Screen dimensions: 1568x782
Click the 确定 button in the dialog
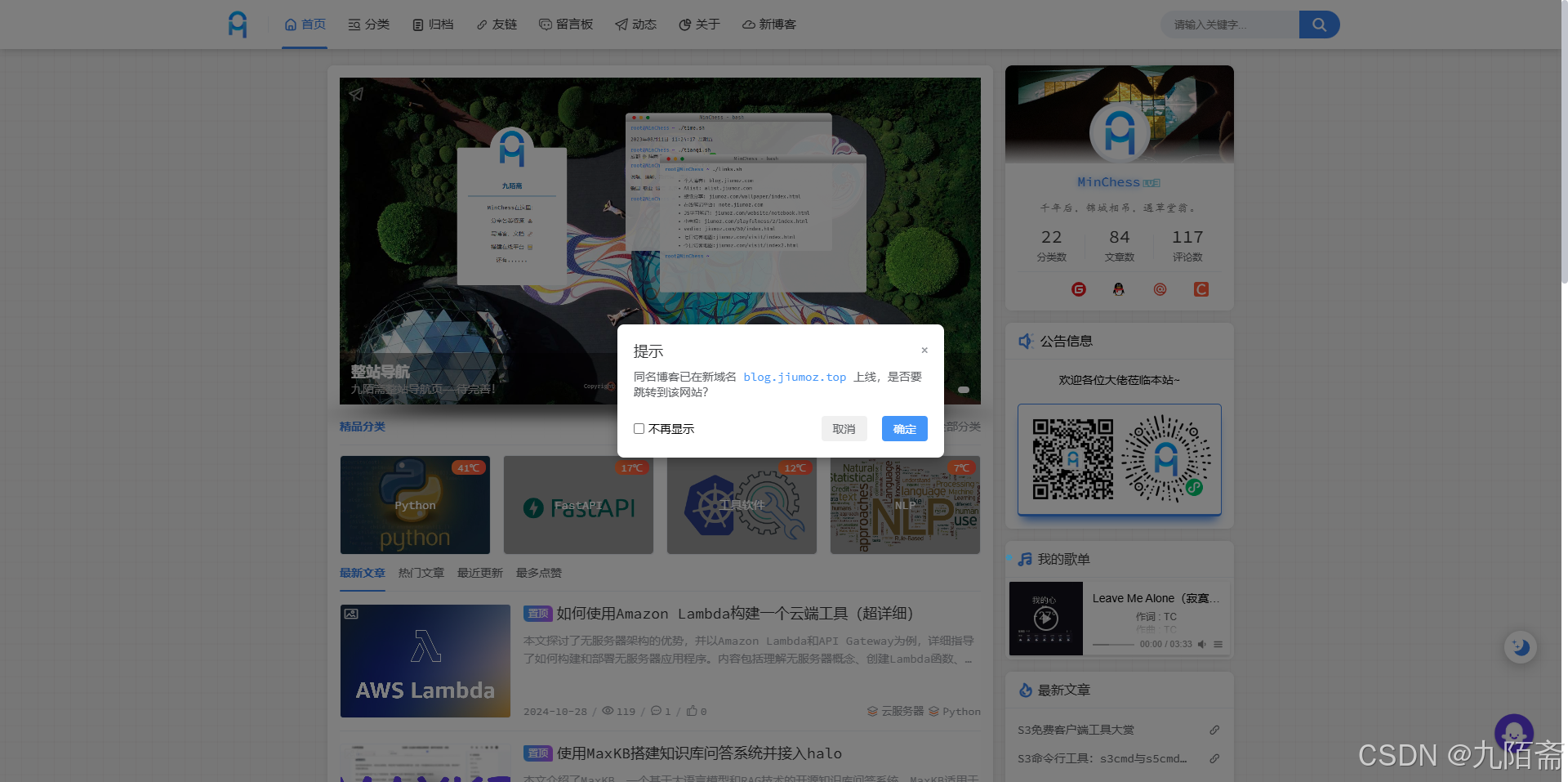point(905,429)
